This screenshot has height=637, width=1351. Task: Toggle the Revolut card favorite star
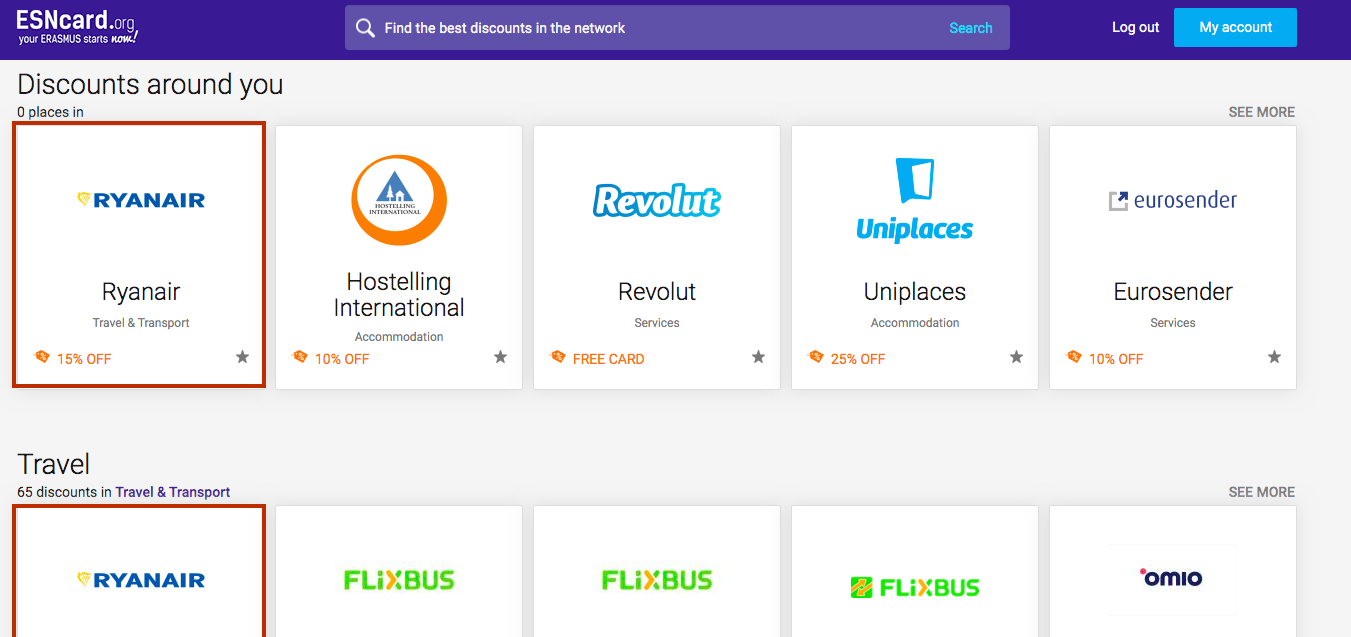click(758, 357)
